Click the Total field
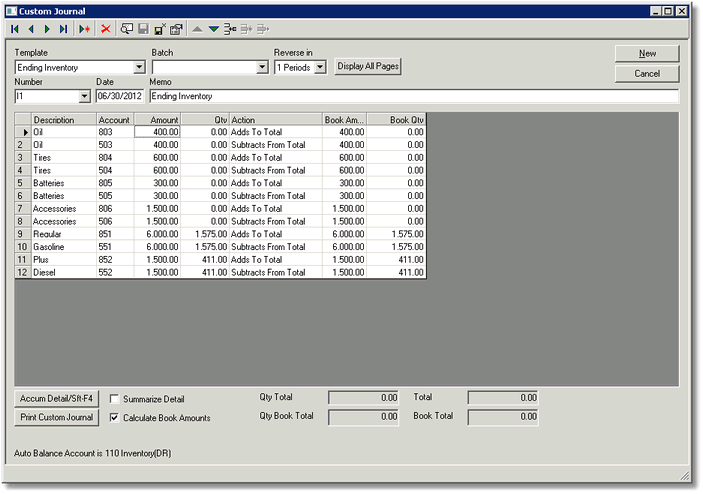 click(x=503, y=398)
